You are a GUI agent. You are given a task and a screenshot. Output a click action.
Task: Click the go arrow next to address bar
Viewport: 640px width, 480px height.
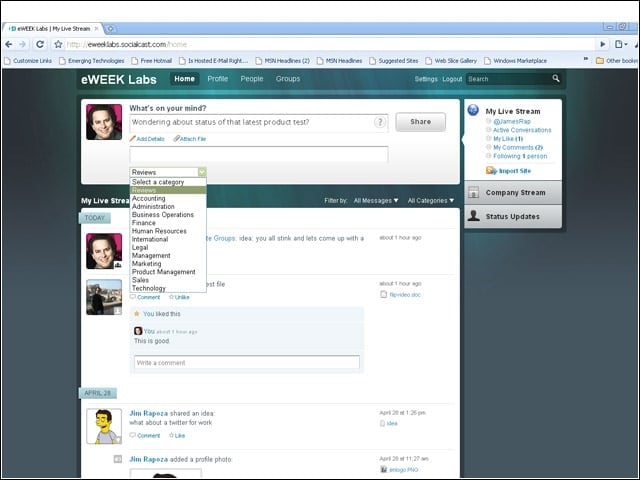[x=603, y=44]
